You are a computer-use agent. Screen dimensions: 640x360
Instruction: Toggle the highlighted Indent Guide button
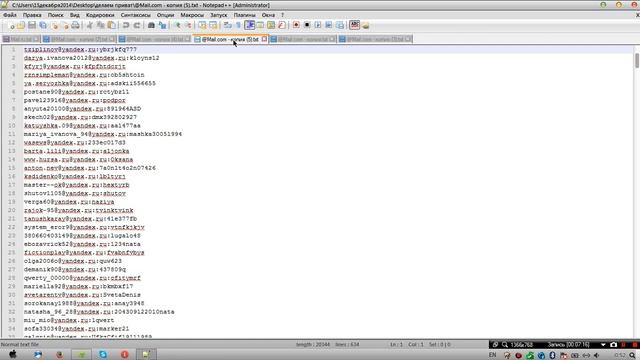point(249,25)
